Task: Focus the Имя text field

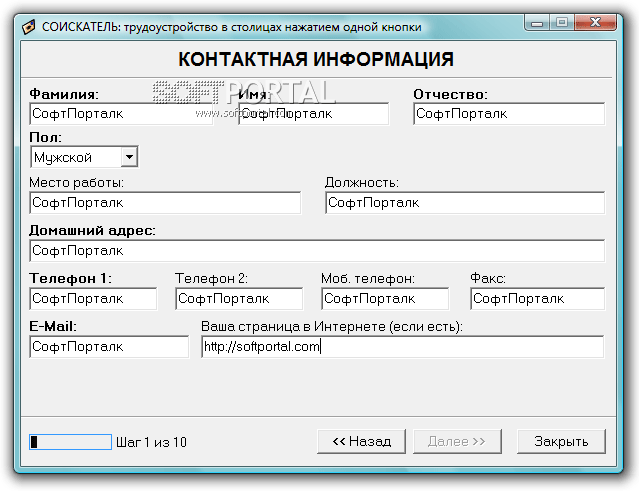Action: 313,114
